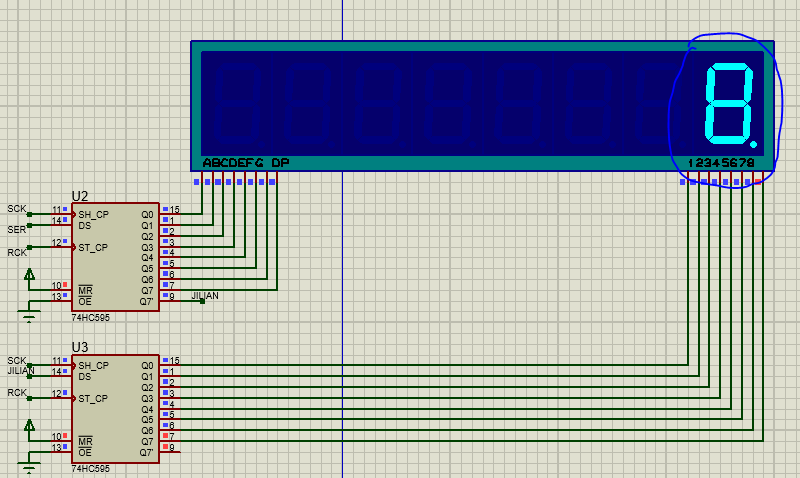Select the power terminal arrow beside U3
Screen dimensions: 800x478
tap(30, 425)
